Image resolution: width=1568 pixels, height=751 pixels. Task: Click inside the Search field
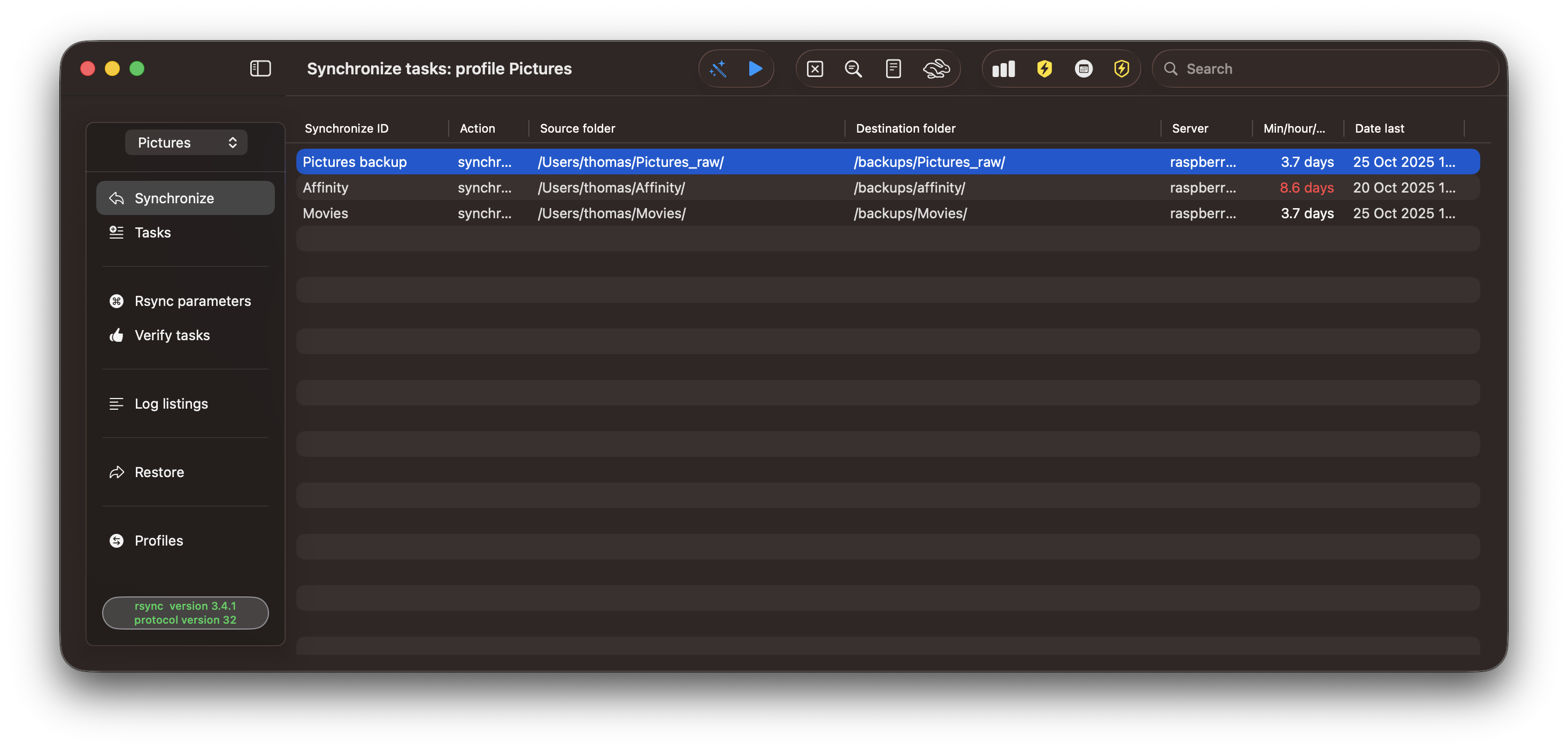[1333, 69]
